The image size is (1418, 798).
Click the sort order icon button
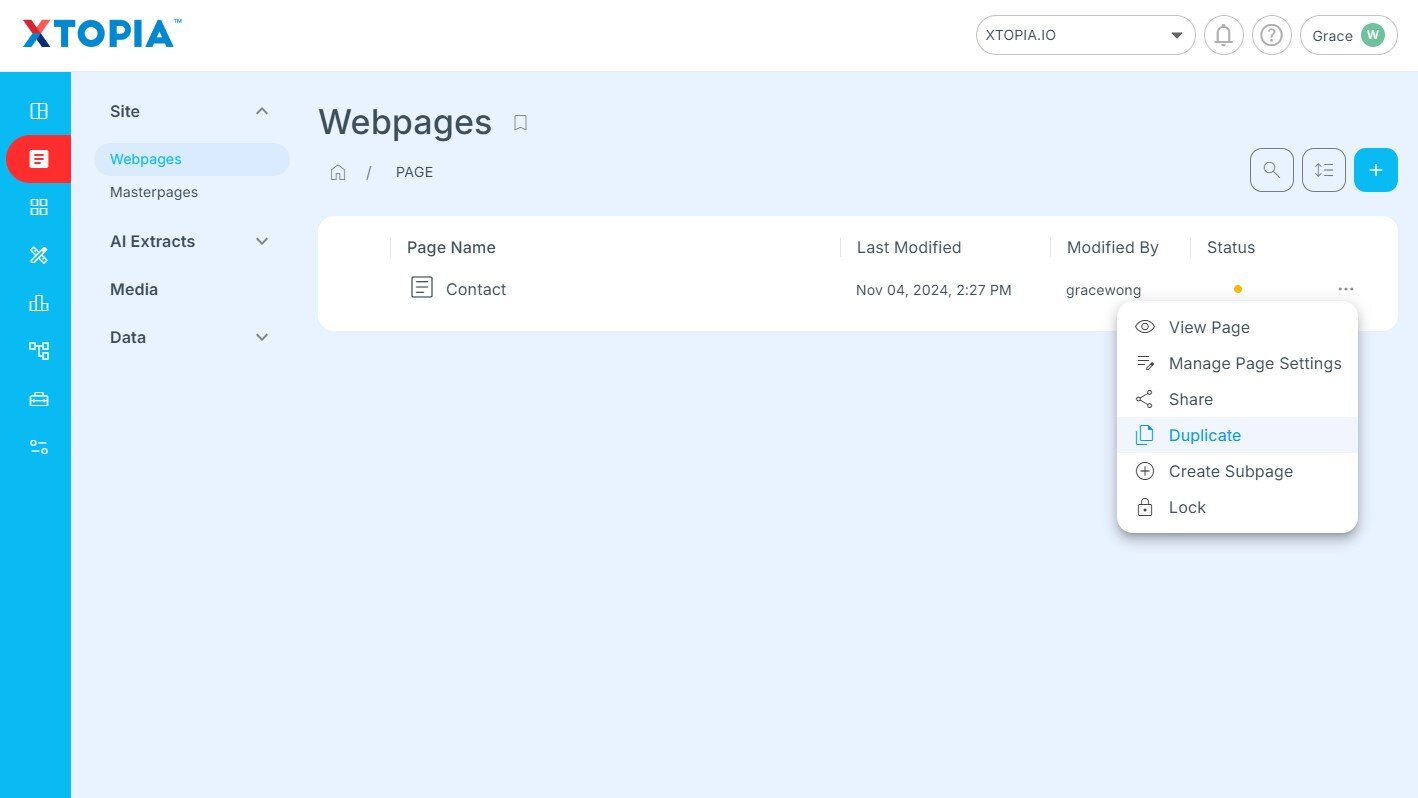(1323, 170)
